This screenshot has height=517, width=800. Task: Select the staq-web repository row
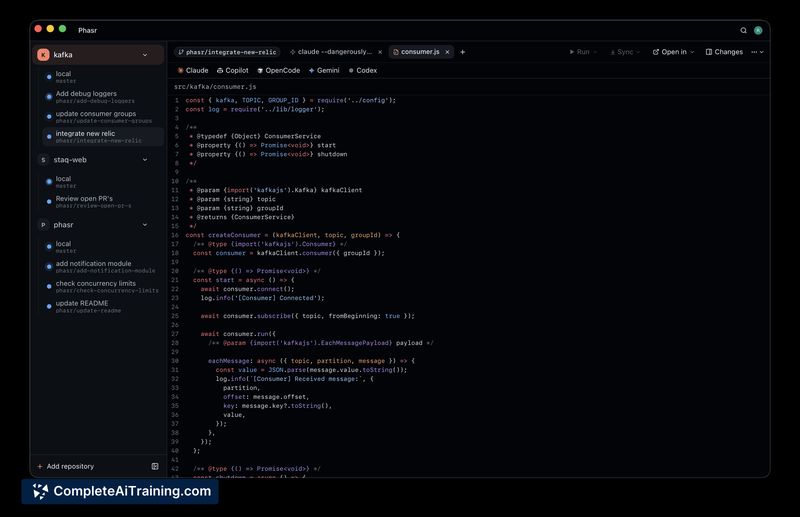click(x=98, y=160)
